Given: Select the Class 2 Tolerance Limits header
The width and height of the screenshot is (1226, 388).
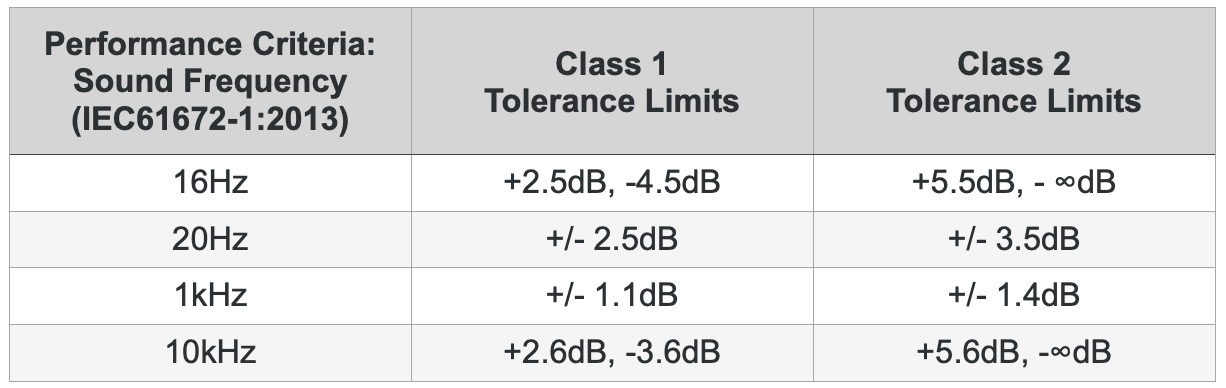Looking at the screenshot, I should click(1014, 81).
